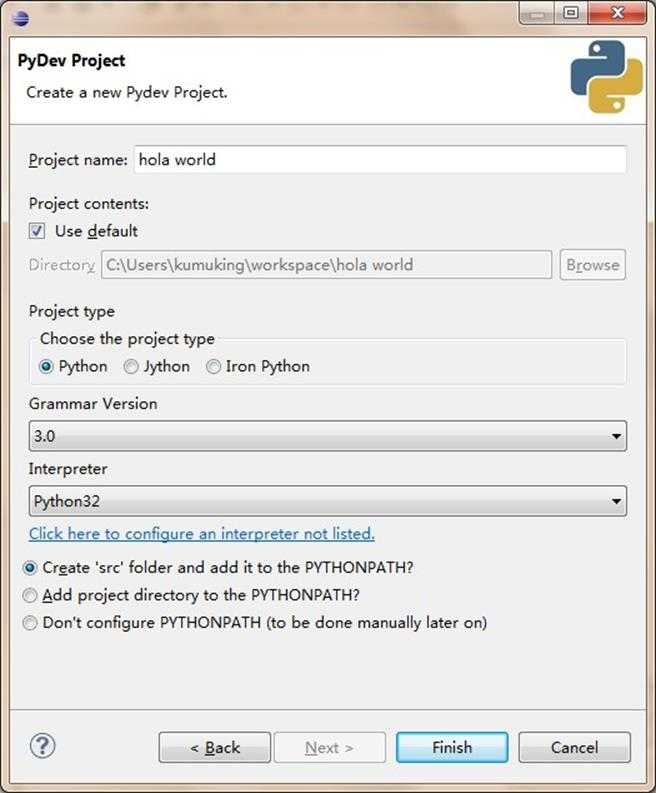Image resolution: width=656 pixels, height=793 pixels.
Task: Click the Project name text field
Action: pyautogui.click(x=380, y=160)
